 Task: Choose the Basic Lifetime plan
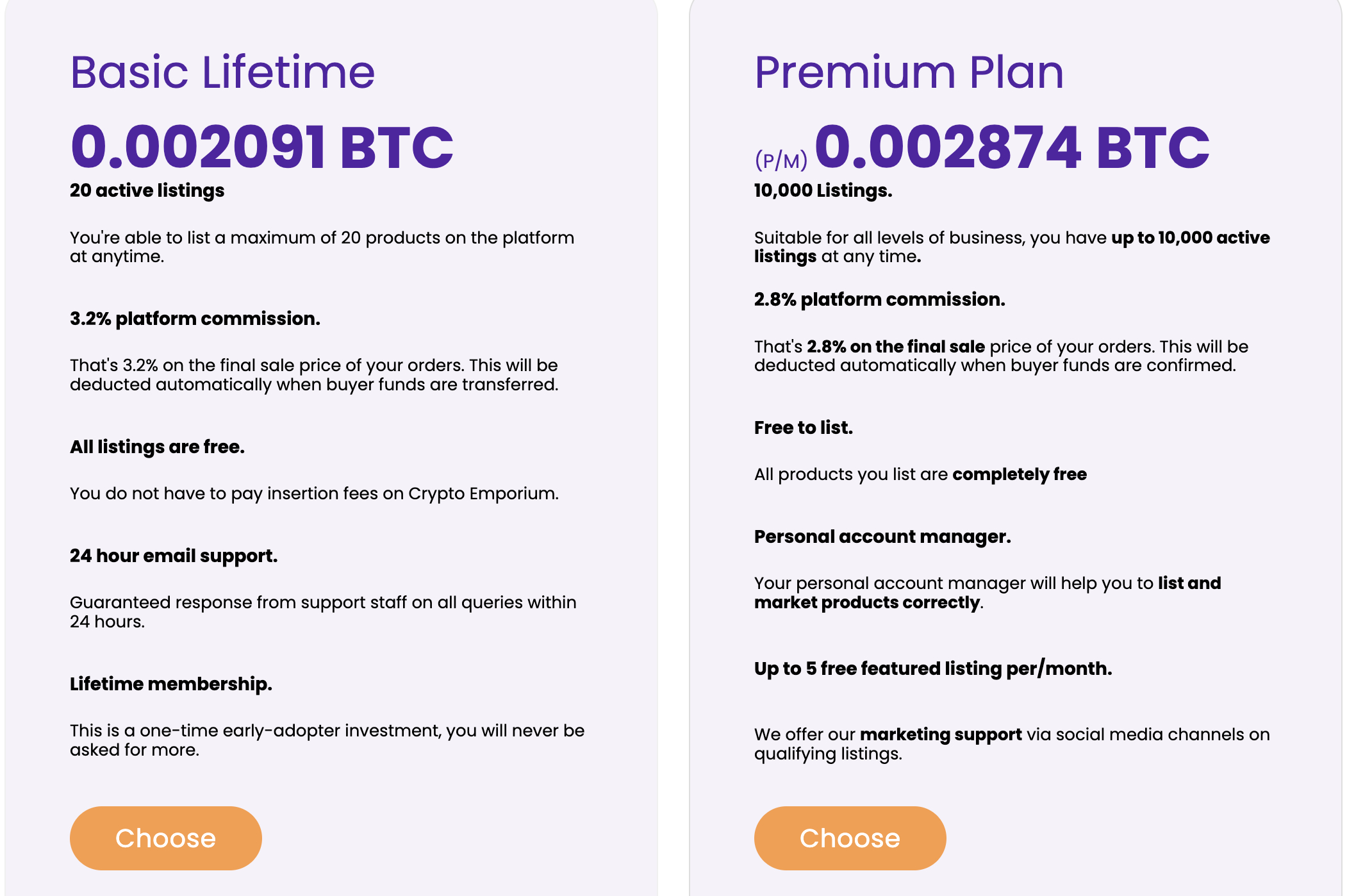click(165, 838)
